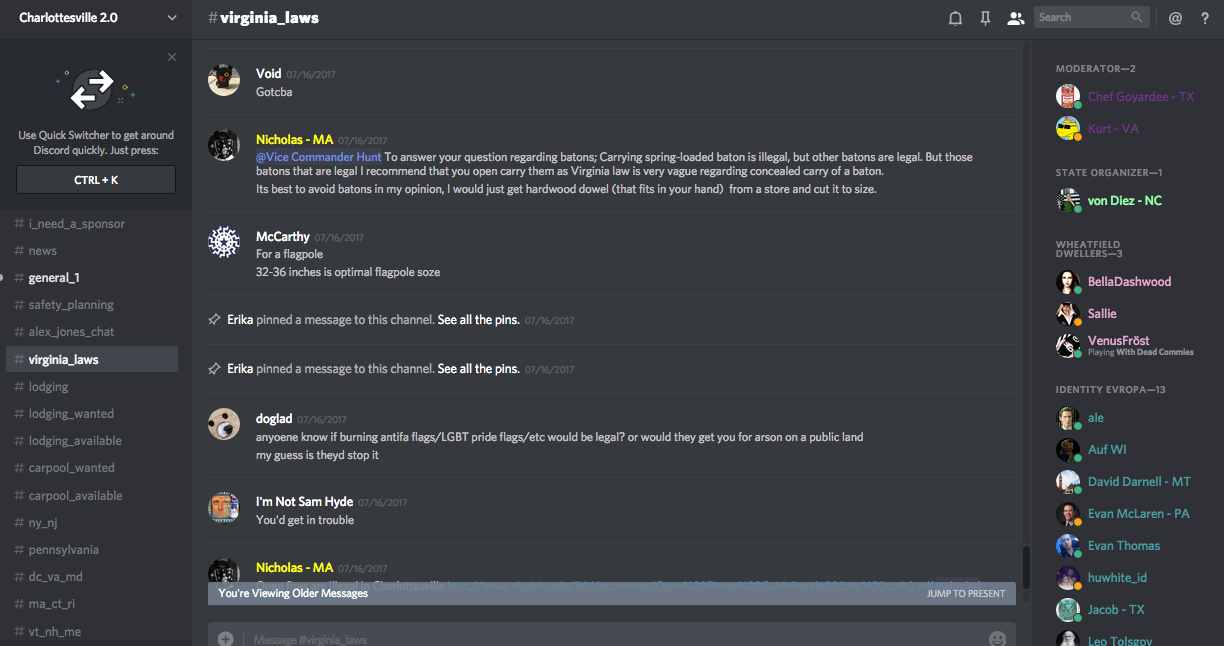This screenshot has width=1224, height=646.
Task: Open notification settings bell icon
Action: pyautogui.click(x=955, y=18)
